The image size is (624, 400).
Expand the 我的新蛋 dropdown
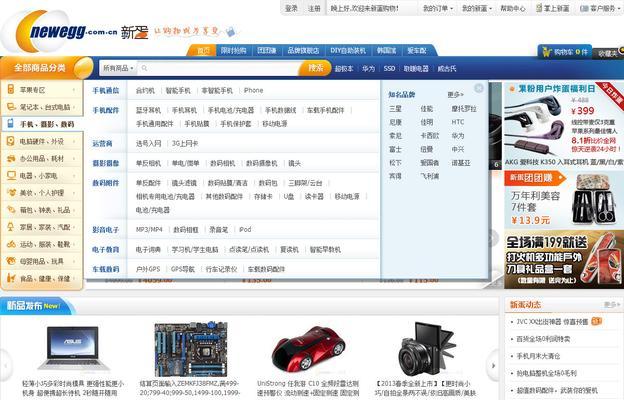pos(477,8)
